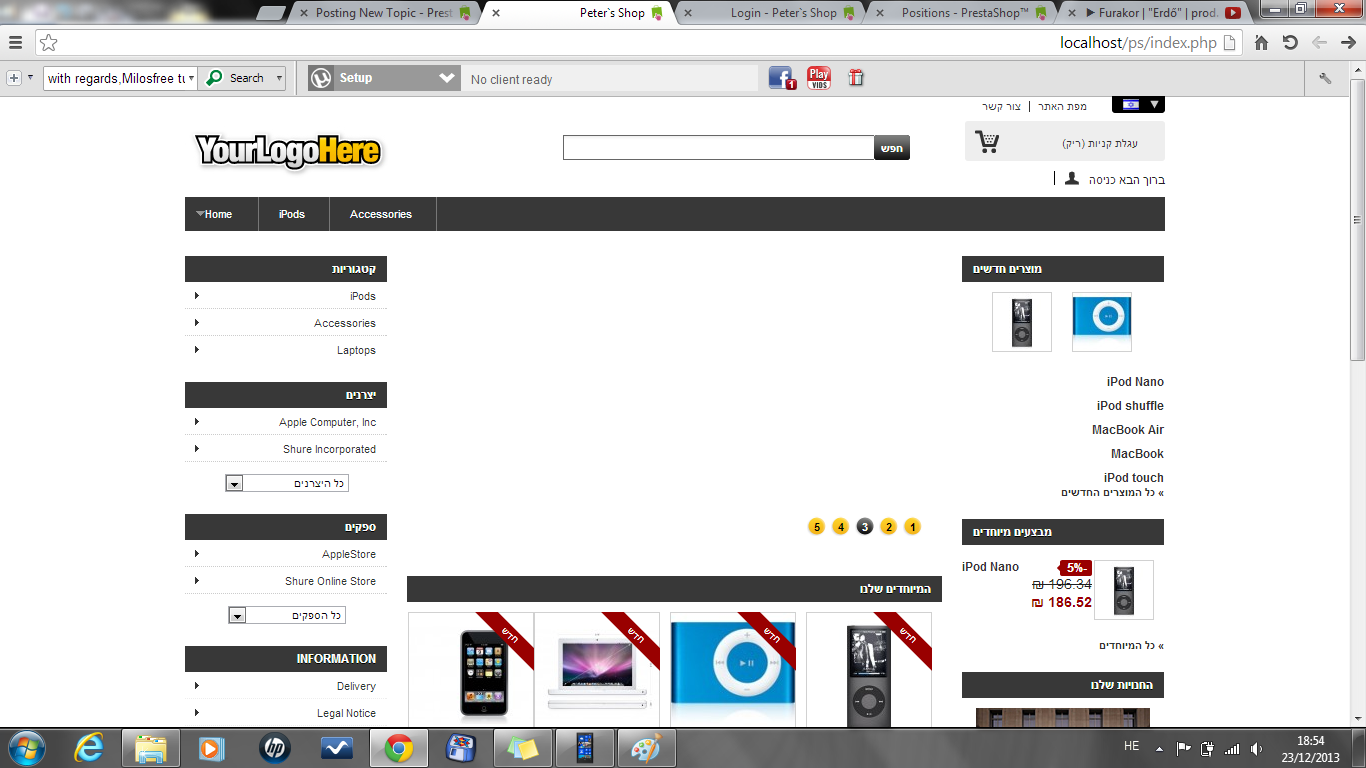This screenshot has height=768, width=1366.
Task: Open the Accessories menu in the navigation bar
Action: click(x=381, y=214)
